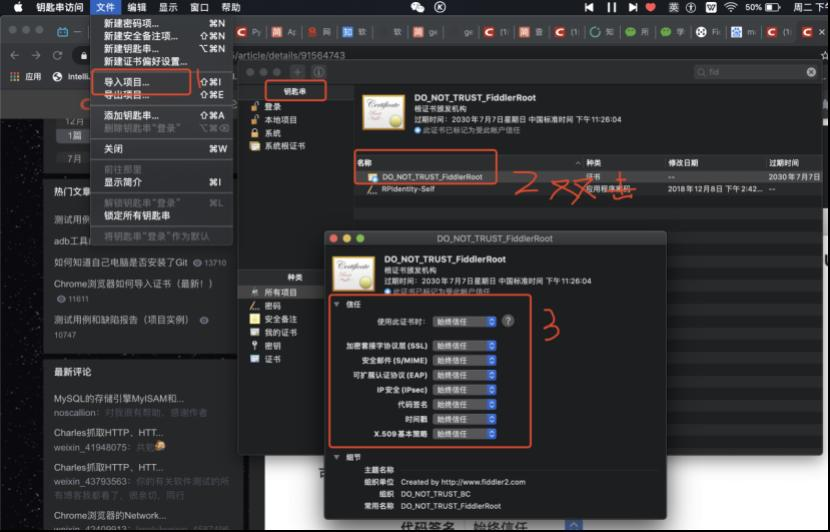Open the SSL trust dropdown
Screen dimensions: 830x532
coord(464,346)
